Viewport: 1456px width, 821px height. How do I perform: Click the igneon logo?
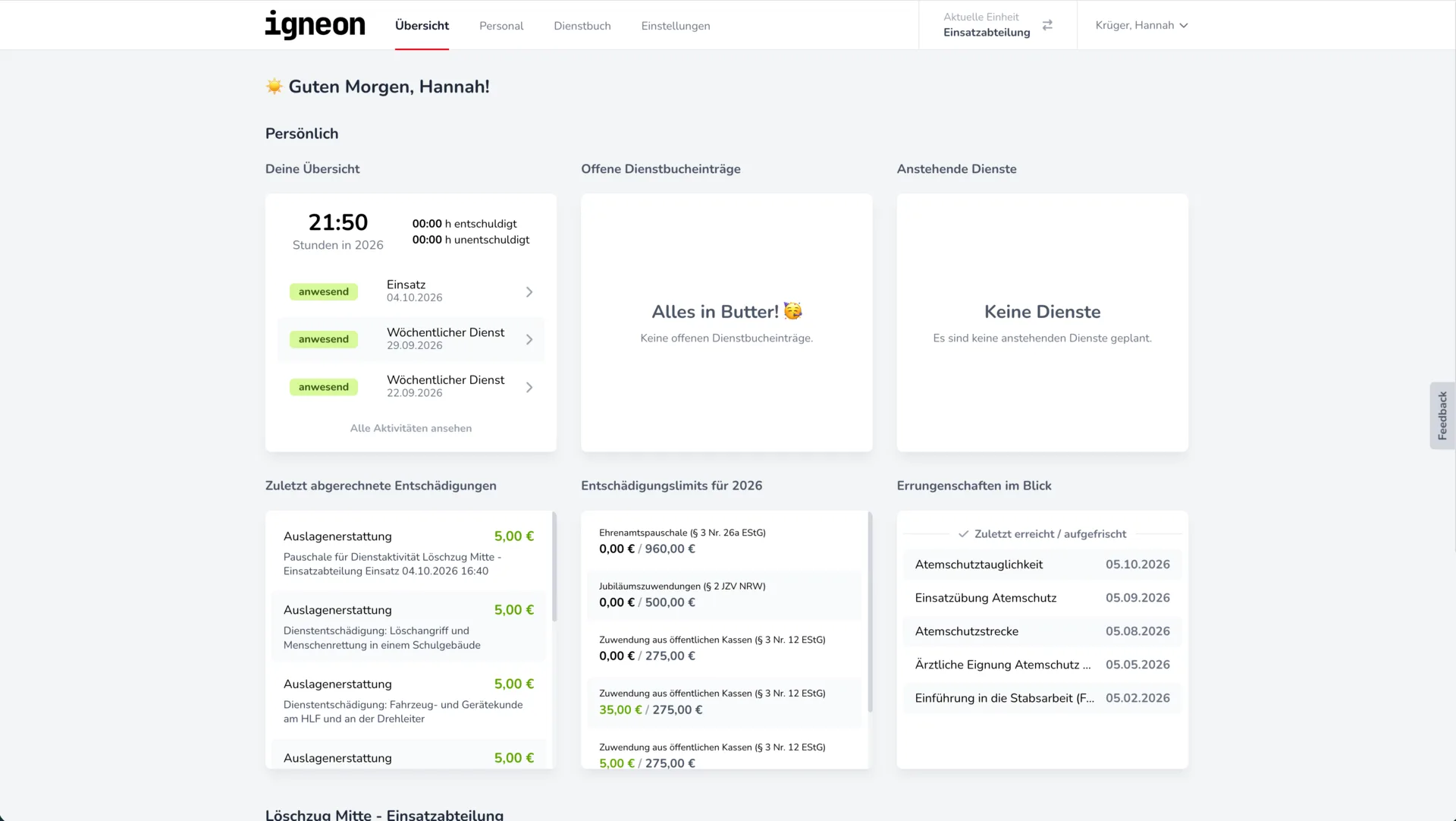point(315,25)
